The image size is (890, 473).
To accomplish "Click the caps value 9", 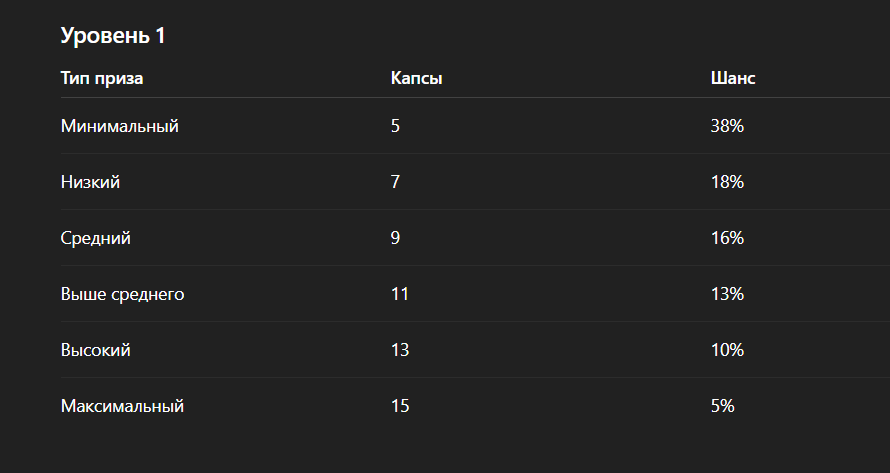I will point(396,238).
